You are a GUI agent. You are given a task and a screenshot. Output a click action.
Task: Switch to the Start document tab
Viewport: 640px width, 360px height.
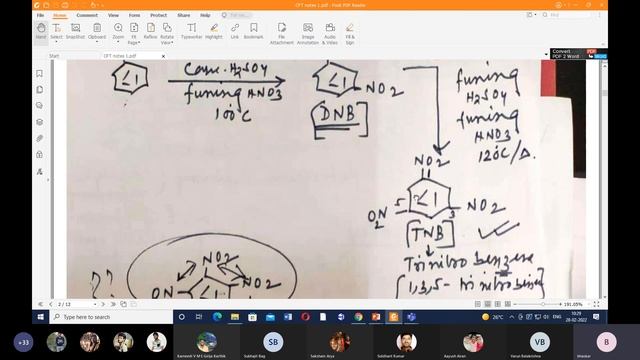(54, 56)
